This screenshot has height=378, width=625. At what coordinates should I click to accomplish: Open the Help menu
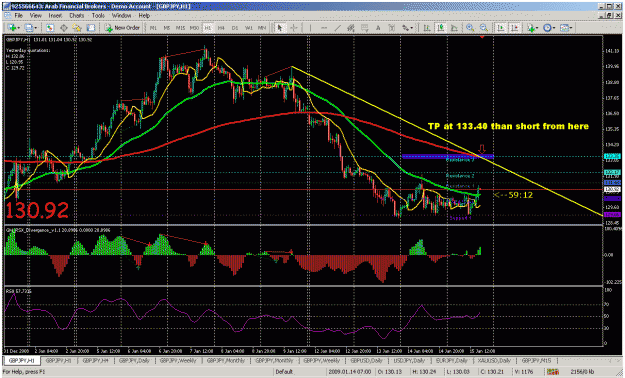click(144, 16)
